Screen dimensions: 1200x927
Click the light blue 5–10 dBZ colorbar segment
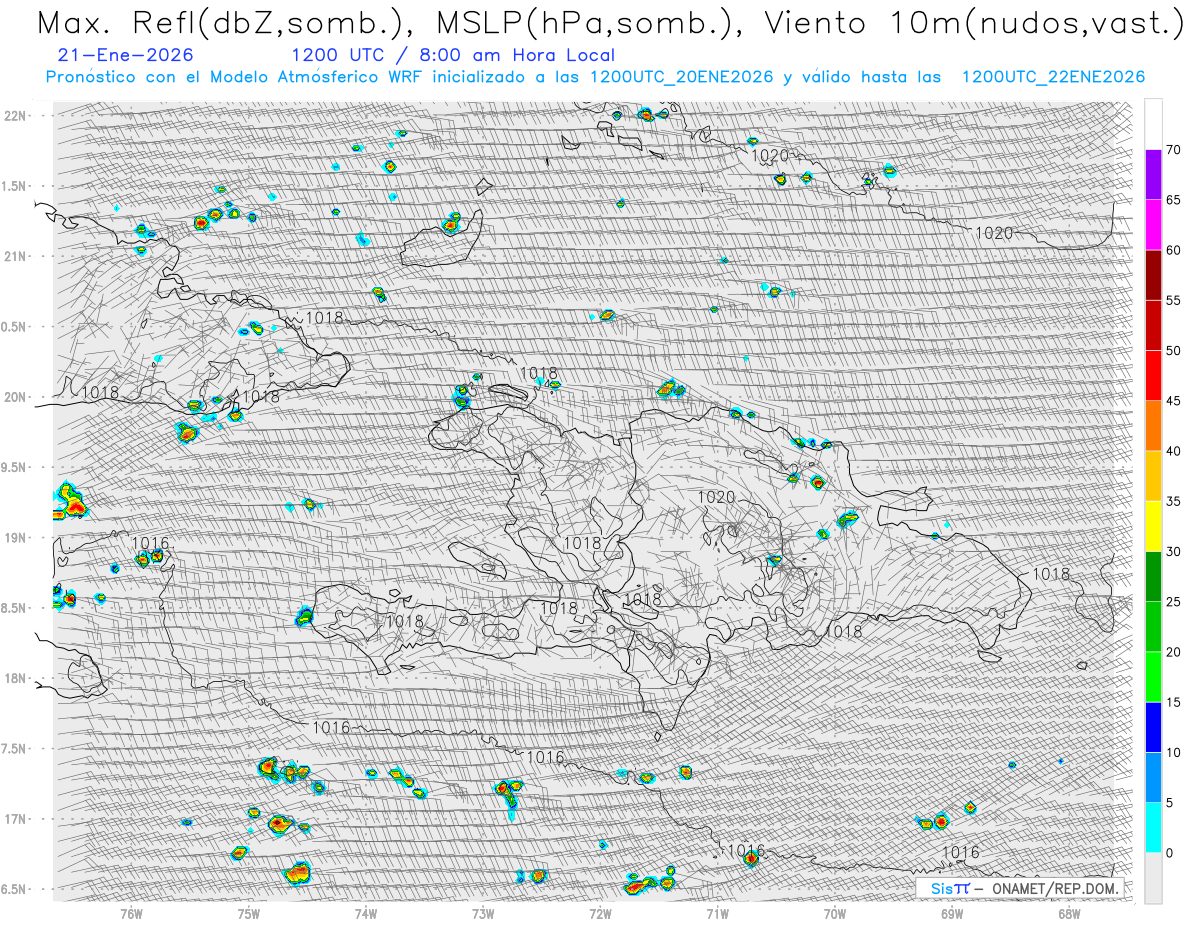pyautogui.click(x=1153, y=778)
